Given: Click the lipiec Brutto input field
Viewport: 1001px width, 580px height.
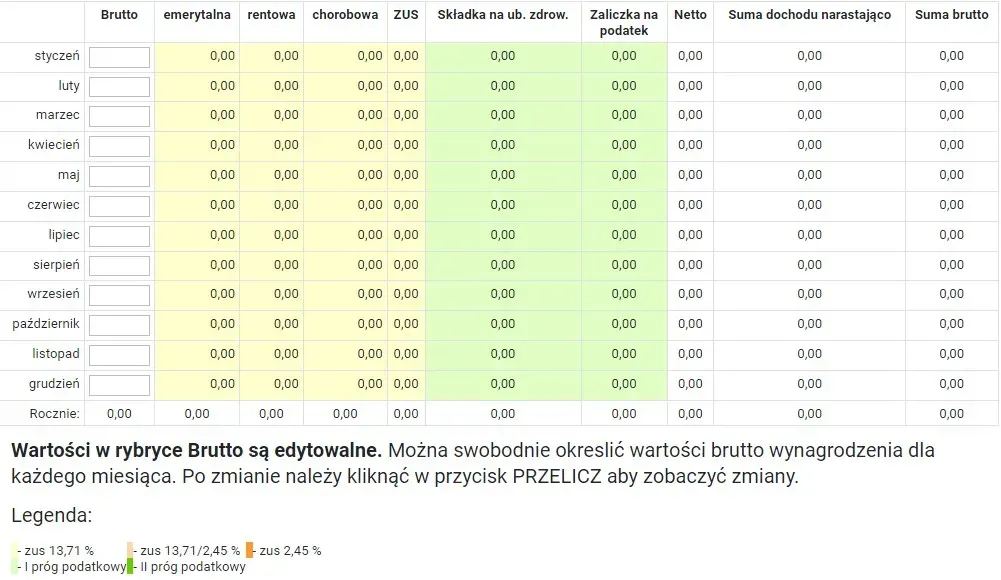Looking at the screenshot, I should pos(118,235).
